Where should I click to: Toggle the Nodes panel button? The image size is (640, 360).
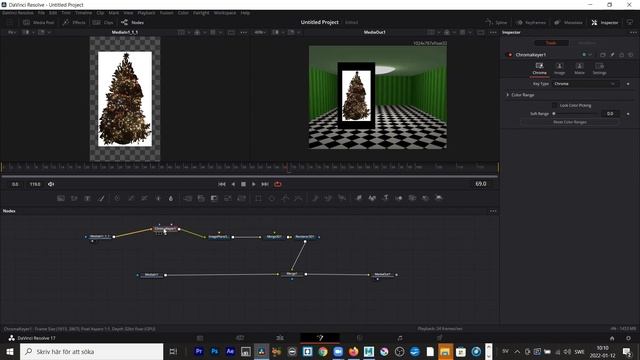[132, 22]
